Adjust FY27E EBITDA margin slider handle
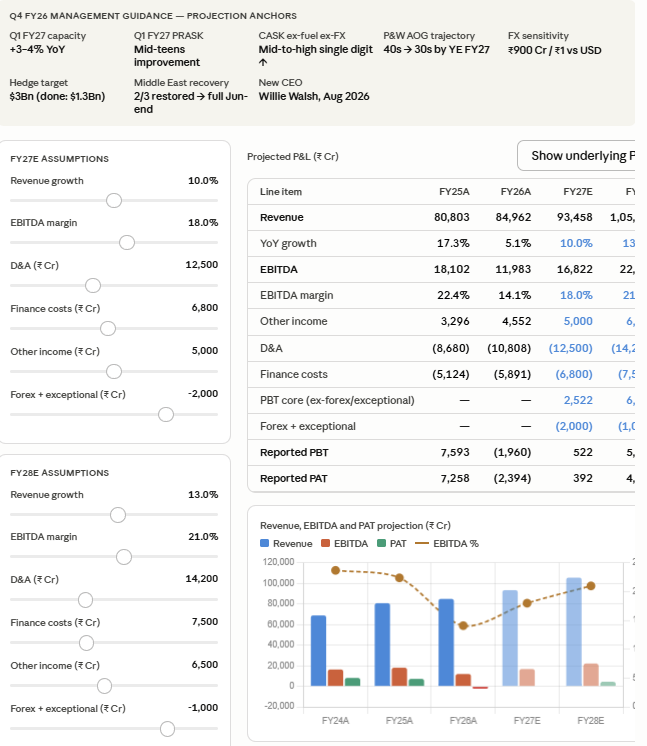Viewport: 647px width, 746px height. tap(127, 242)
